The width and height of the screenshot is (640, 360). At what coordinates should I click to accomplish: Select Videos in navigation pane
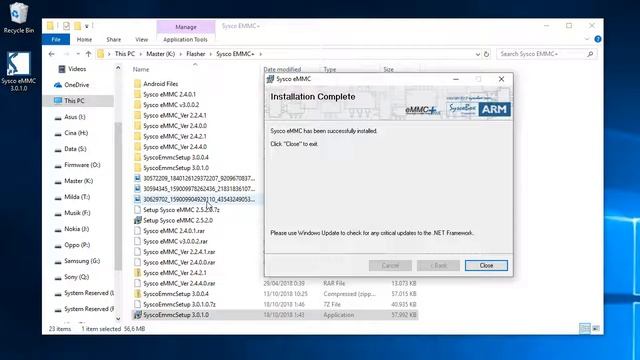77,69
